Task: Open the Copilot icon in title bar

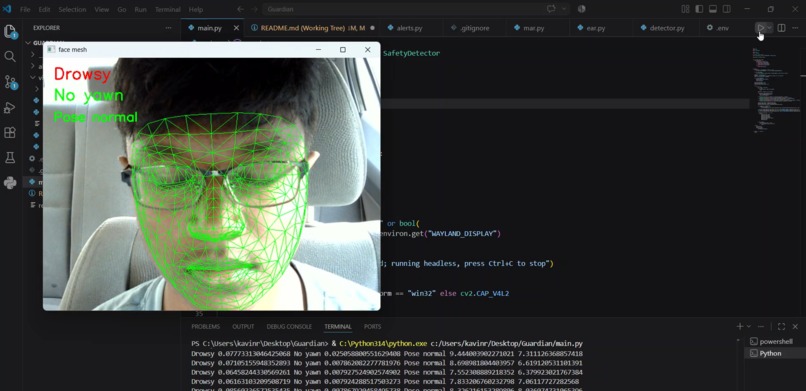Action: 552,9
